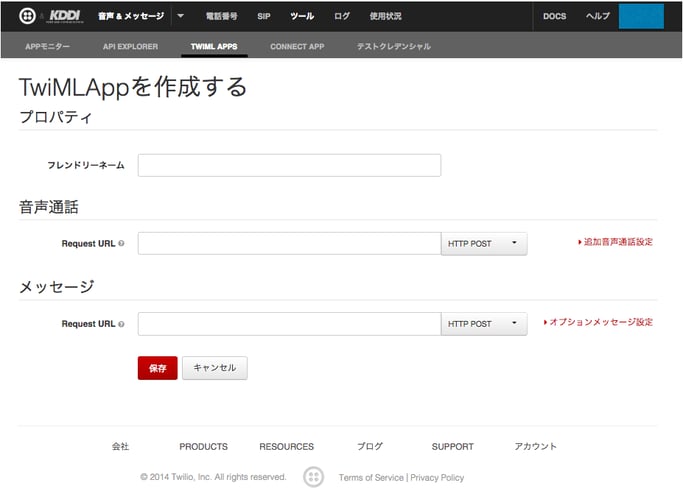Open the ブログ footer link
The height and width of the screenshot is (491, 683).
(370, 446)
